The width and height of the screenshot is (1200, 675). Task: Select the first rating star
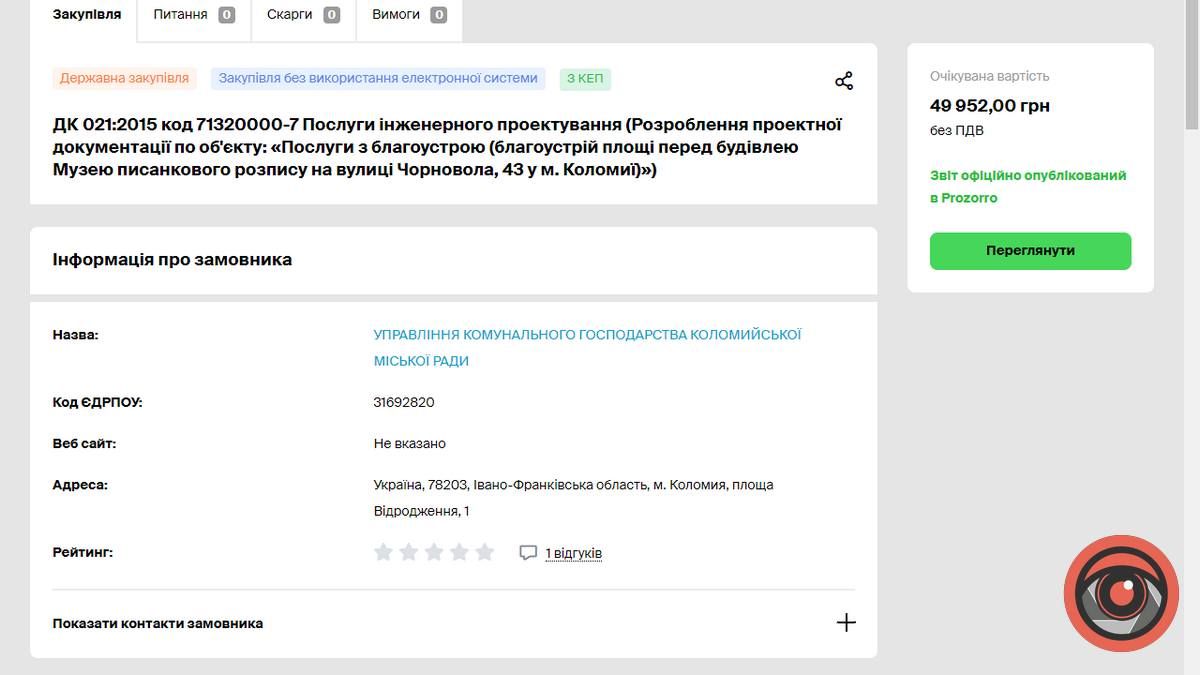[x=383, y=551]
